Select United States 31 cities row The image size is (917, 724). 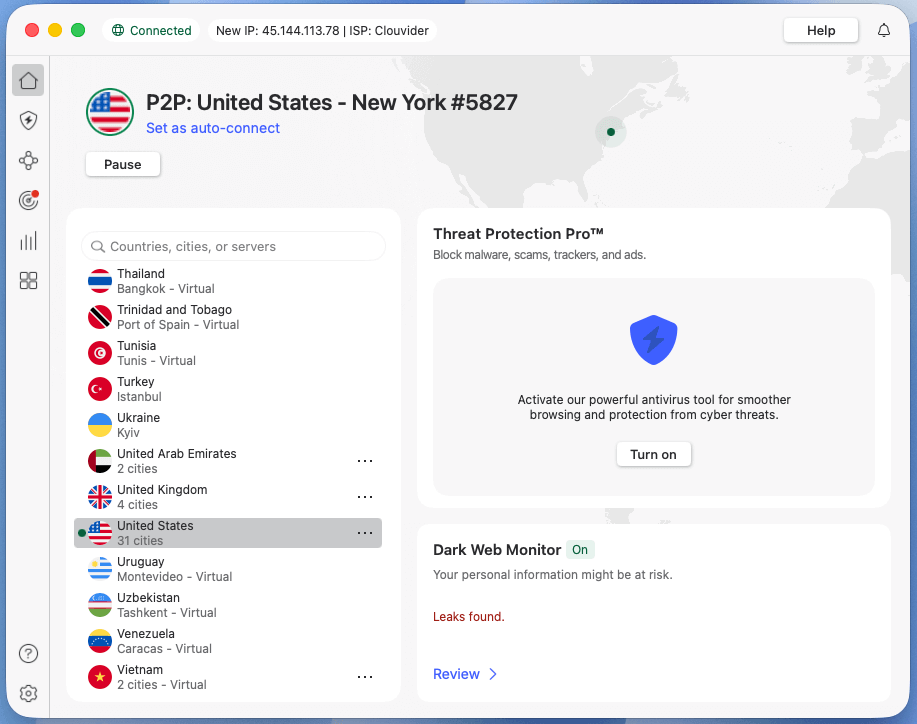228,533
